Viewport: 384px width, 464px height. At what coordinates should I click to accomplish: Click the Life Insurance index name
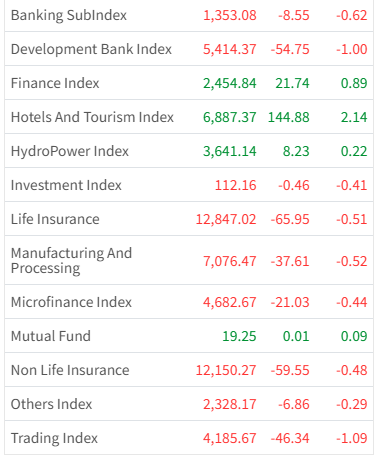[x=55, y=219]
